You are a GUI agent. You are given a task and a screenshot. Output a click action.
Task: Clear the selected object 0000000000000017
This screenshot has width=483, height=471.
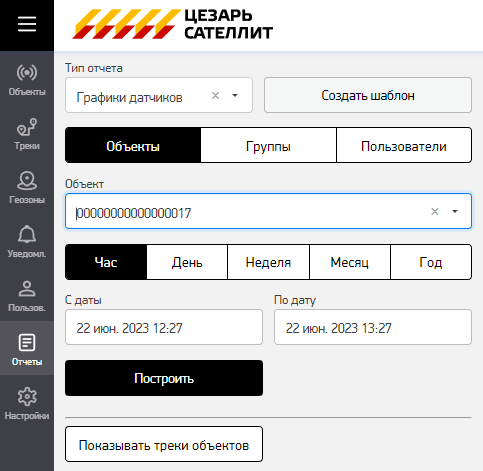[435, 211]
